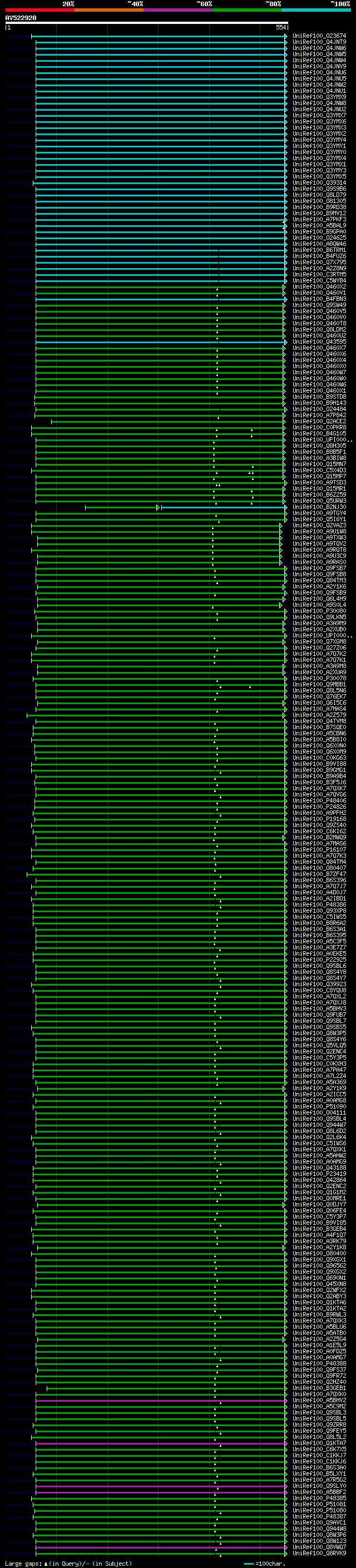Image resolution: width=356 pixels, height=1568 pixels.
Task: Click the red 20% identity legend bar
Action: [39, 11]
